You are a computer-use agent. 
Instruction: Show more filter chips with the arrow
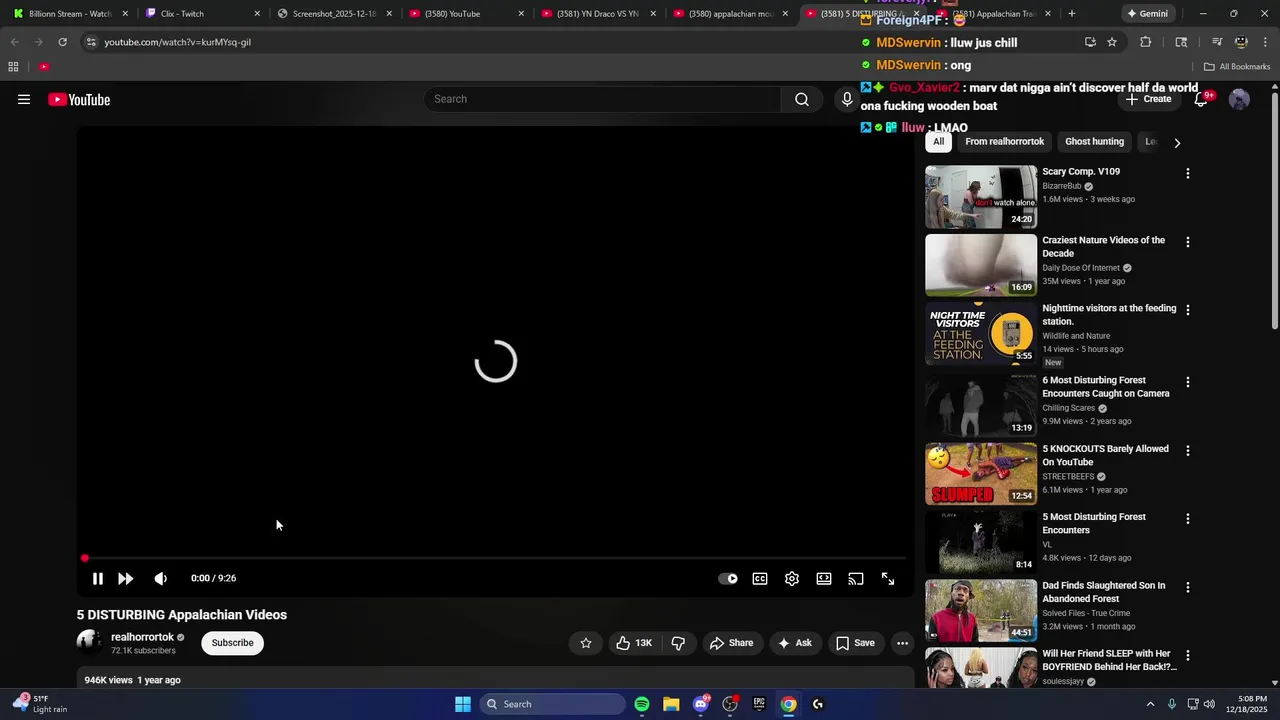click(x=1177, y=143)
